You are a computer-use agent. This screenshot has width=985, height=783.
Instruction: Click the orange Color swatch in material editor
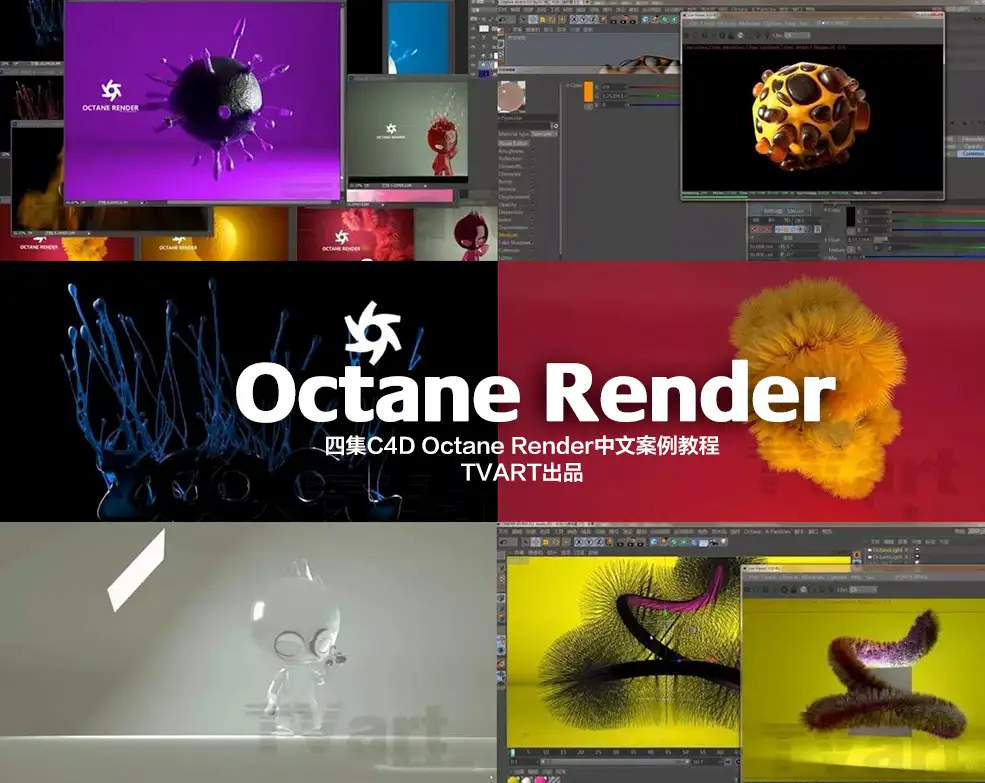pyautogui.click(x=589, y=92)
